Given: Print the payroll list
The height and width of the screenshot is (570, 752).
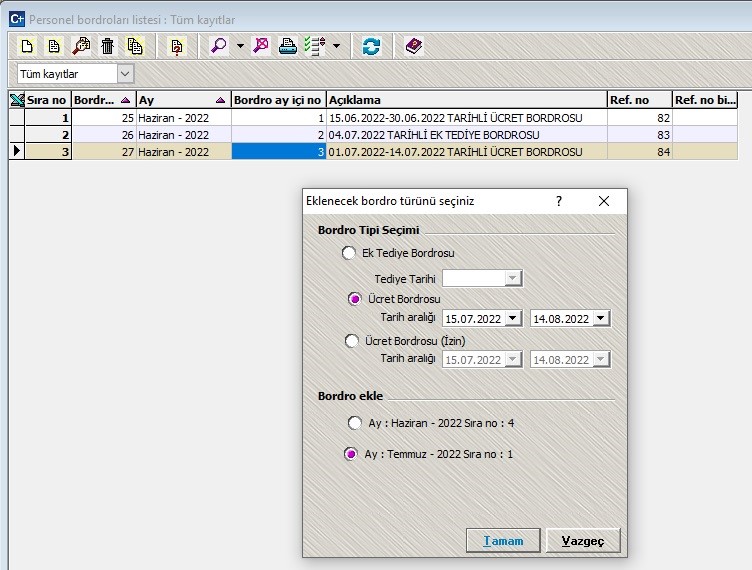Looking at the screenshot, I should (x=288, y=47).
